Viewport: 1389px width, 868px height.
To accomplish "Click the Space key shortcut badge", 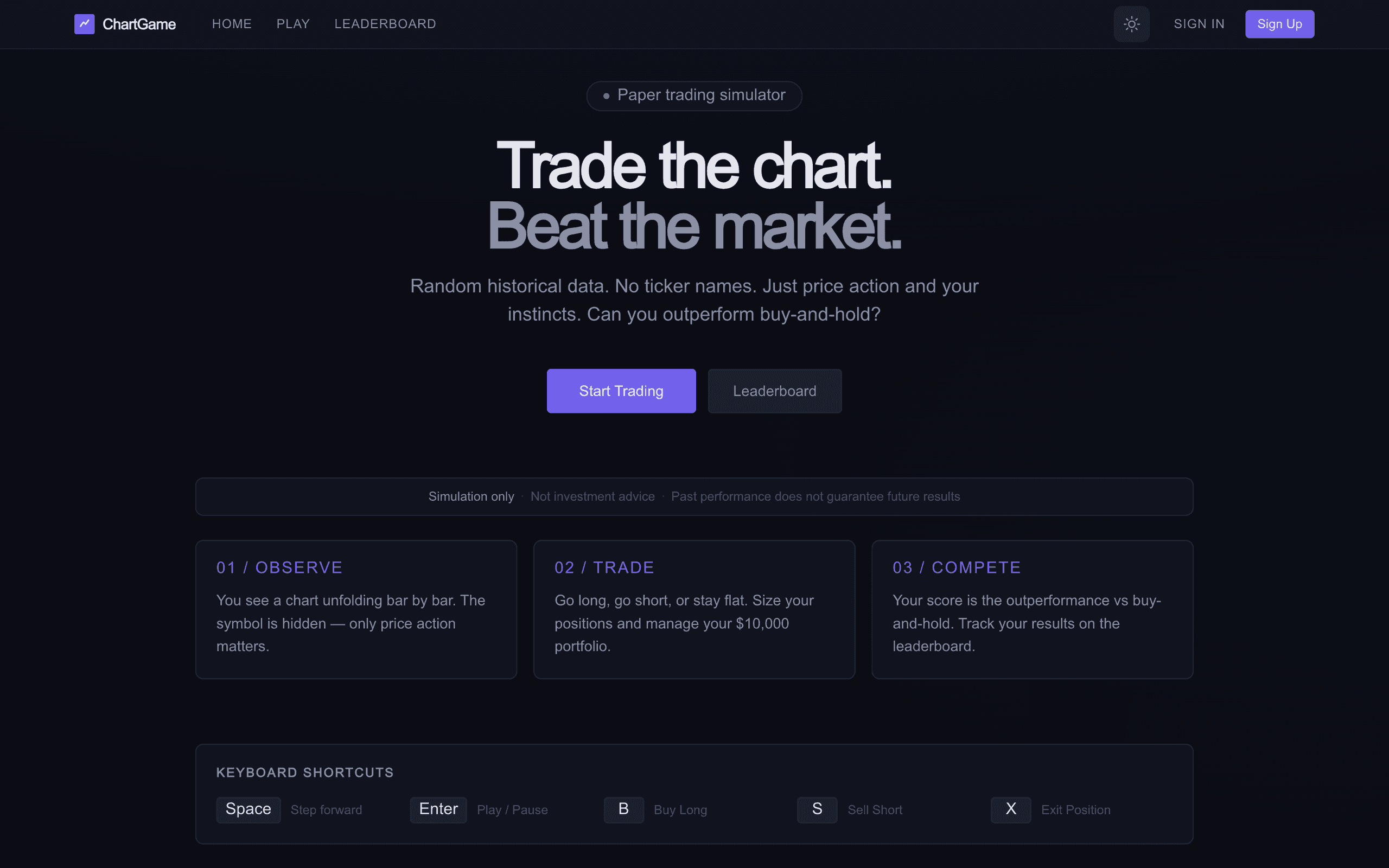I will point(248,809).
